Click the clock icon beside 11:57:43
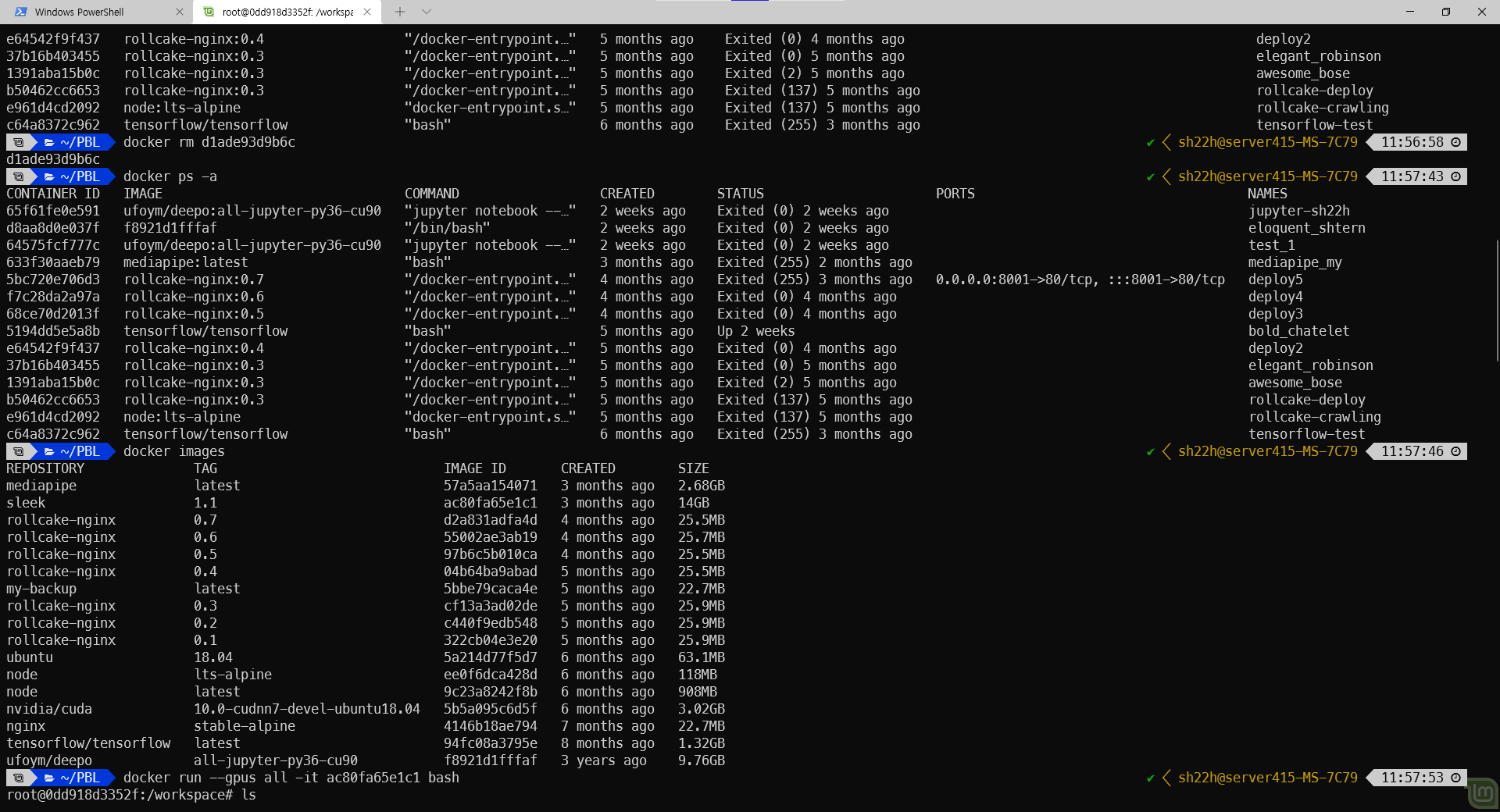The width and height of the screenshot is (1500, 812). [1456, 176]
